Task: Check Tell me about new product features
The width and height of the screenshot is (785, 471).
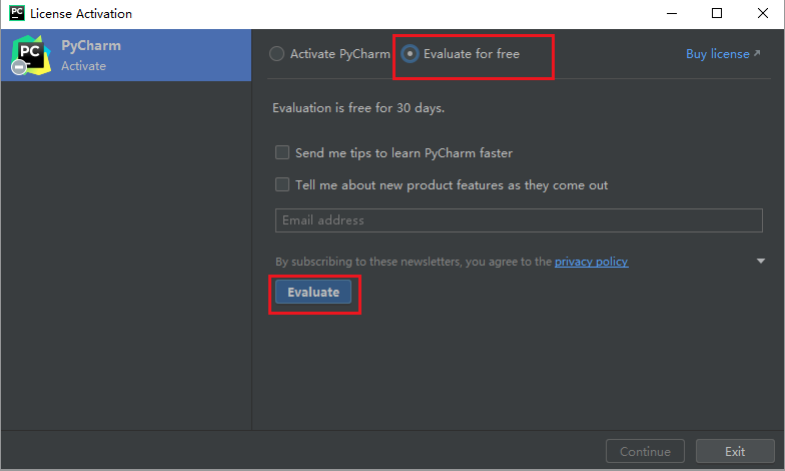Action: [283, 185]
